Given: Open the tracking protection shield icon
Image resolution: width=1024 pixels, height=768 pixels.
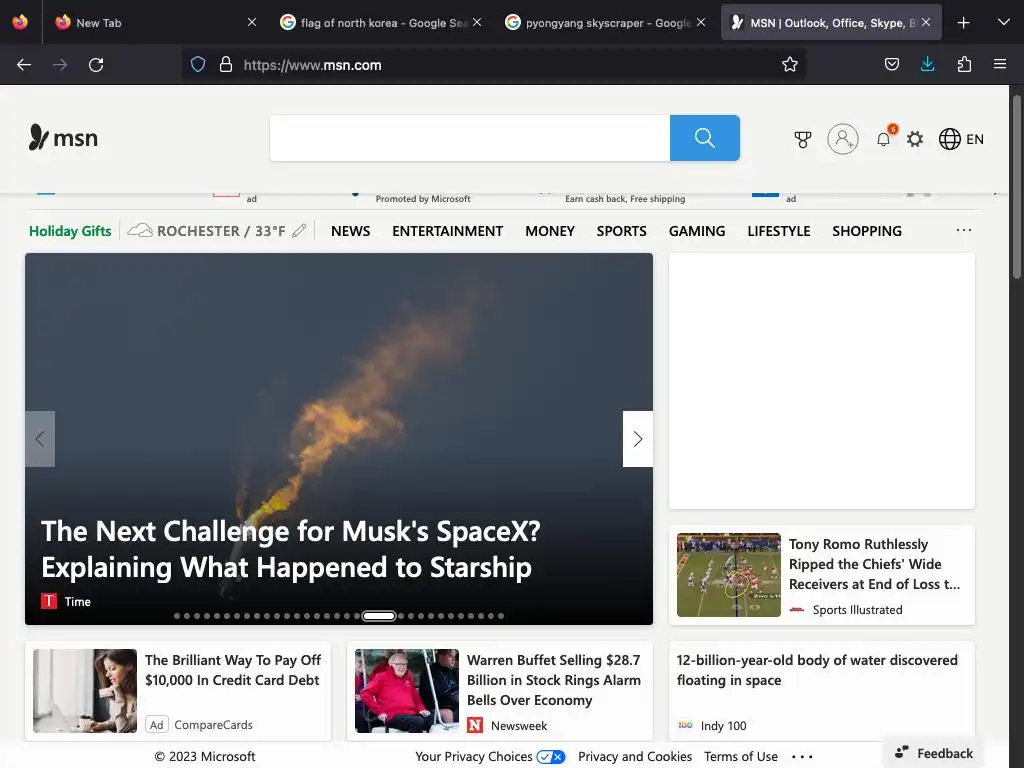Looking at the screenshot, I should click(x=198, y=65).
